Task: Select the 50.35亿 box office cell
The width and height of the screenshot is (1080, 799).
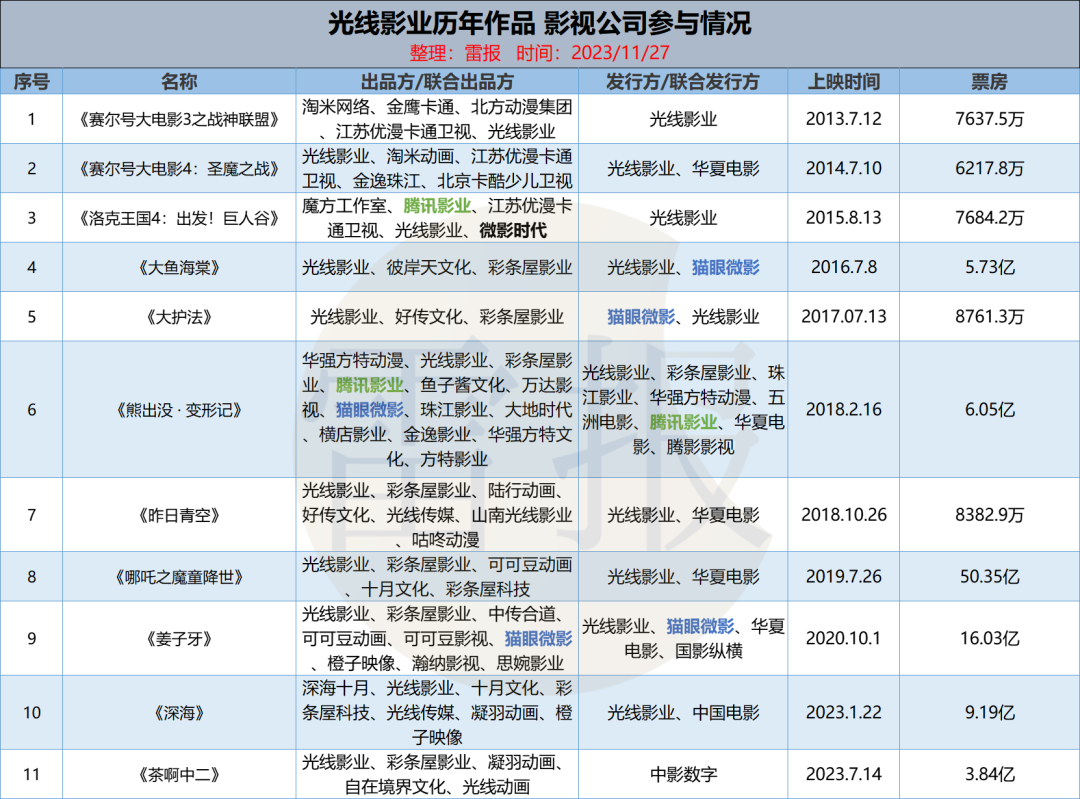Action: coord(989,577)
